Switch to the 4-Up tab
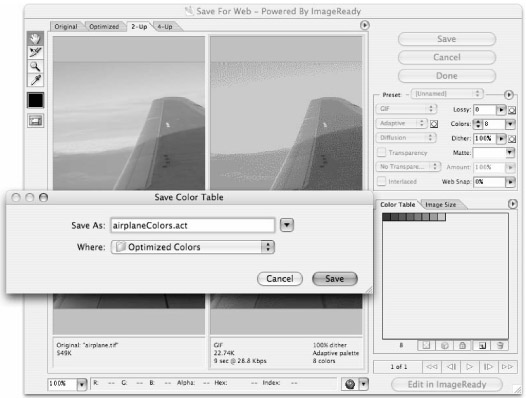The height and width of the screenshot is (398, 526). tap(165, 27)
